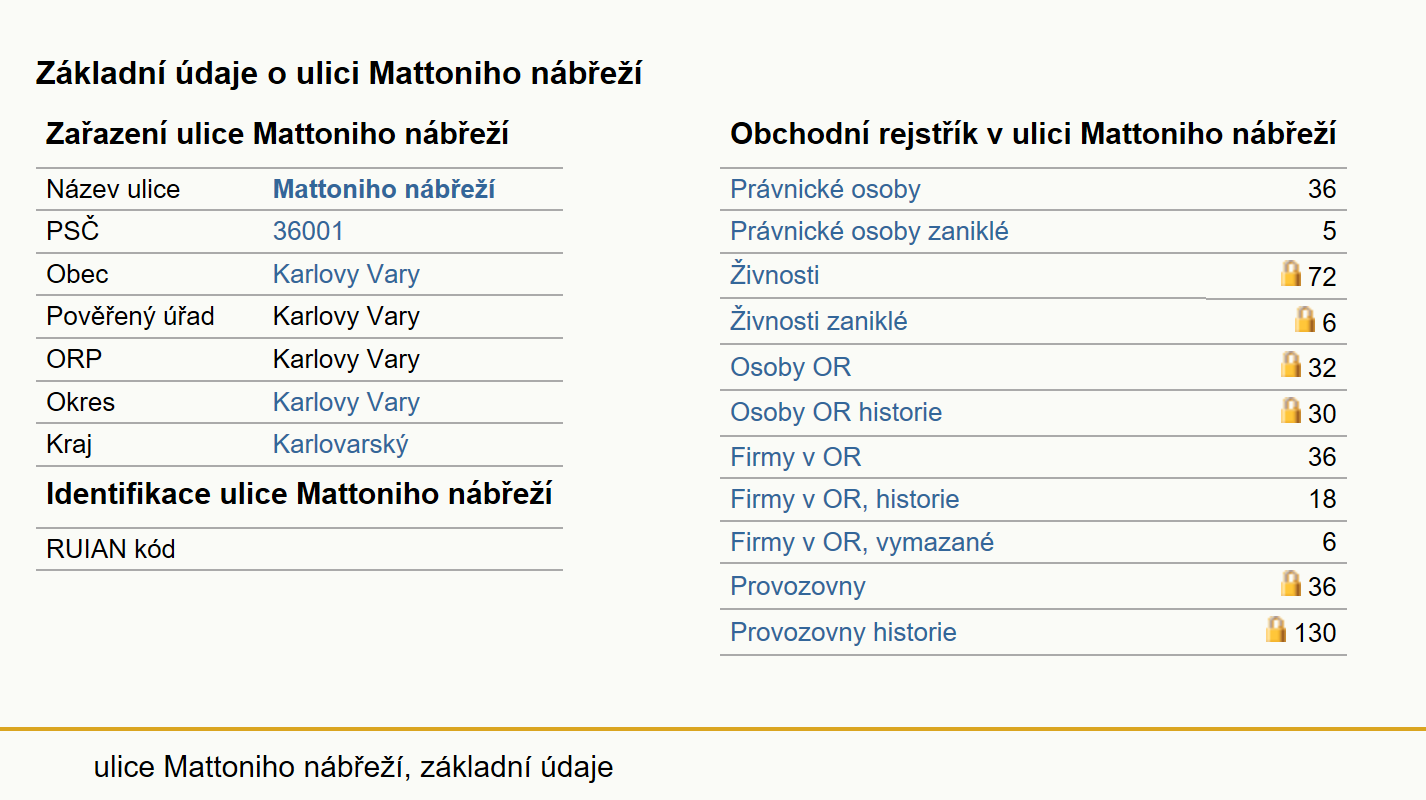Follow the Obec Karlovy Vary link
Screen dimensions: 1426x800
click(346, 275)
